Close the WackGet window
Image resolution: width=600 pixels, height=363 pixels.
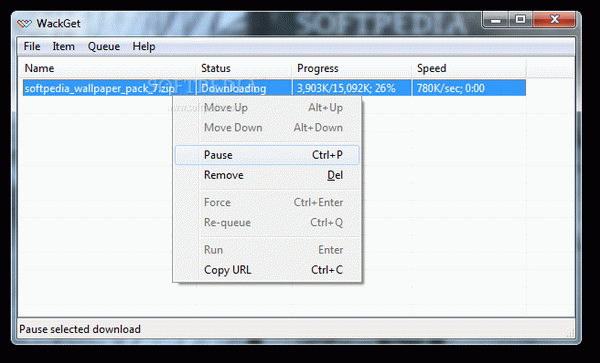[554, 20]
